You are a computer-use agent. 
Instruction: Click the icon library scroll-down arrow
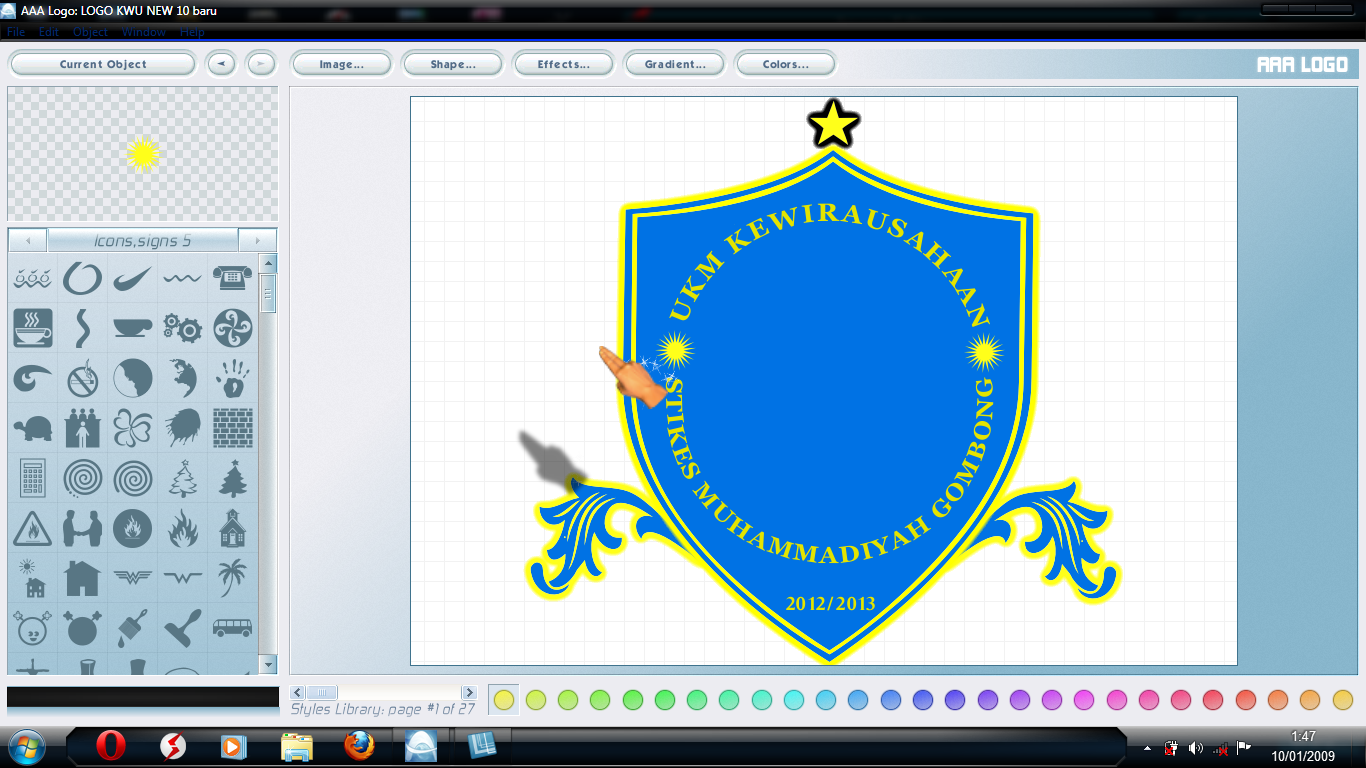(x=268, y=664)
